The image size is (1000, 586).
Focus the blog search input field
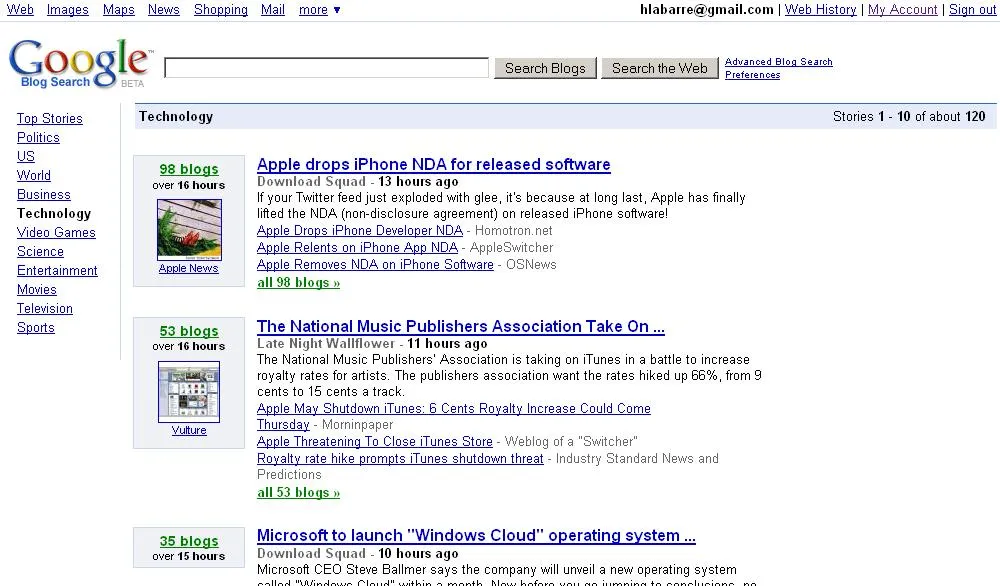(327, 68)
